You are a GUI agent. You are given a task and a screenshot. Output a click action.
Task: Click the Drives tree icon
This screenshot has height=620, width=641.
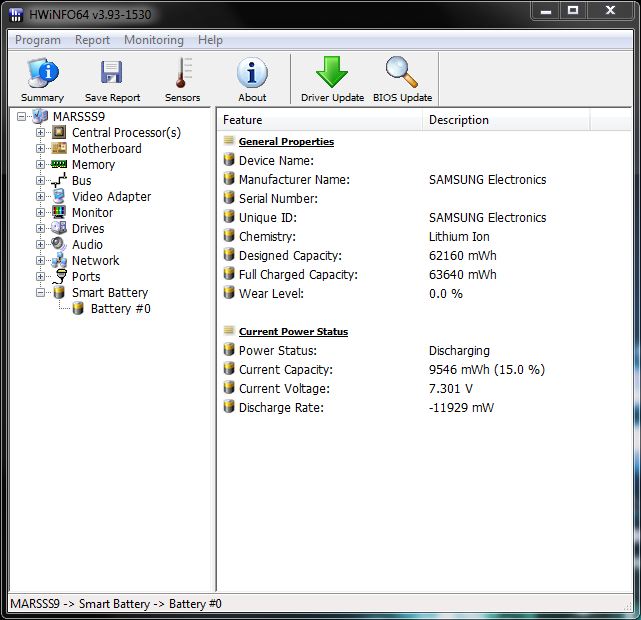59,228
